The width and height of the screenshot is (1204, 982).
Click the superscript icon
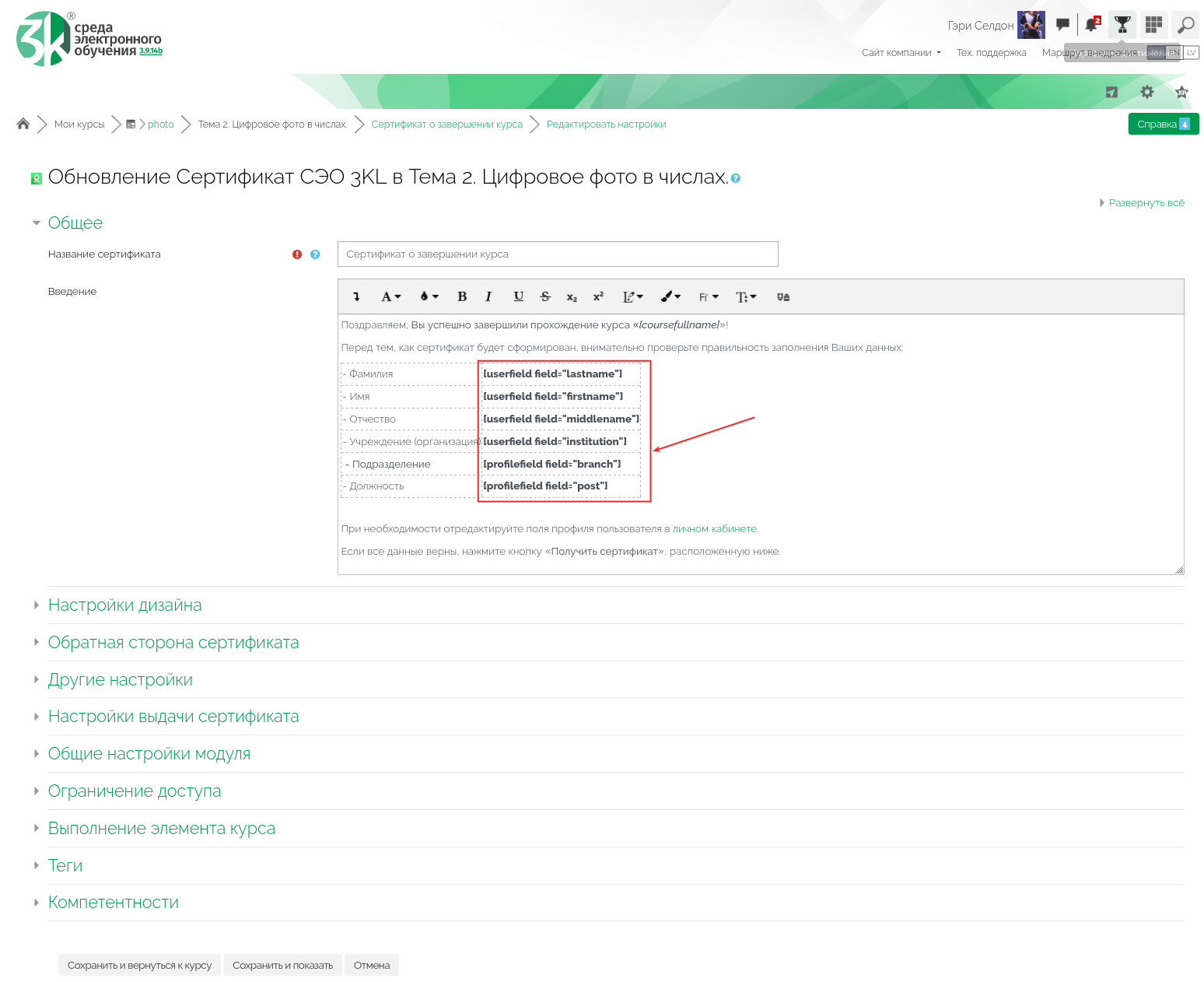[x=598, y=296]
